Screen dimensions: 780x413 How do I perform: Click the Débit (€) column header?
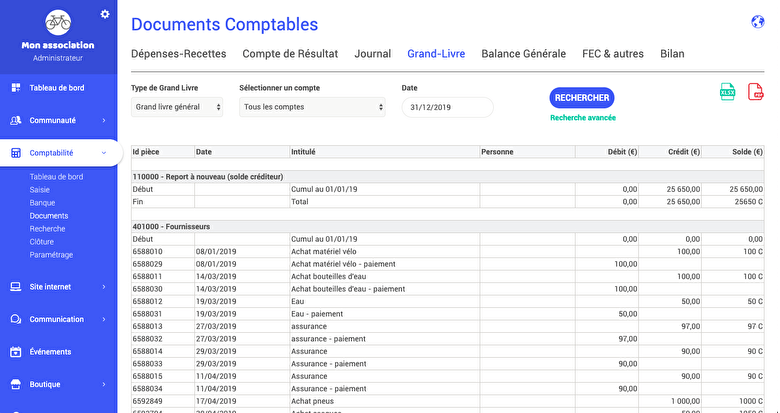point(607,152)
